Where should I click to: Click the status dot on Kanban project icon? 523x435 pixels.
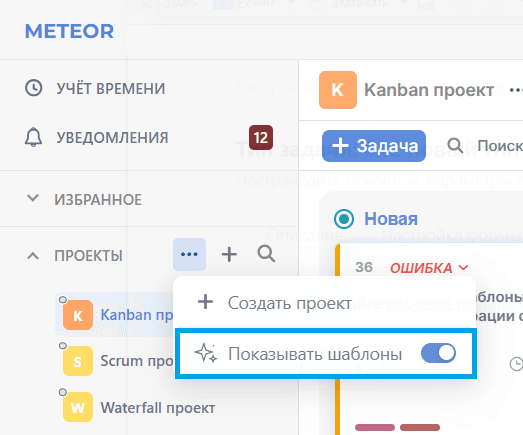62,300
